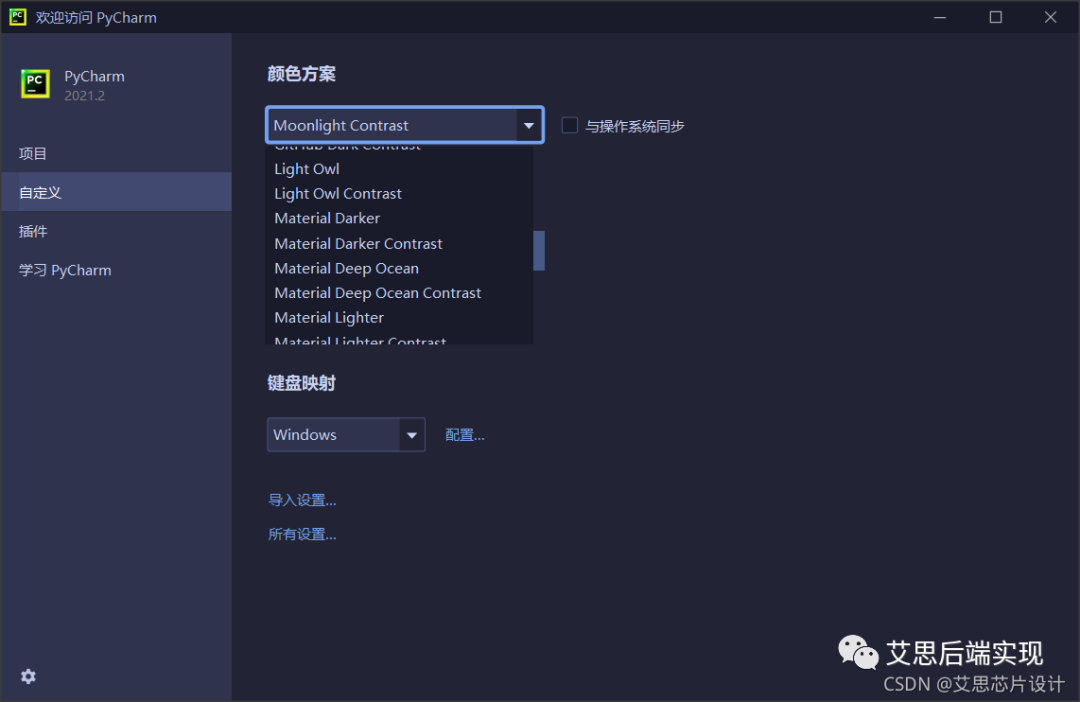
Task: Click the PyCharm logo in the sidebar
Action: tap(36, 85)
